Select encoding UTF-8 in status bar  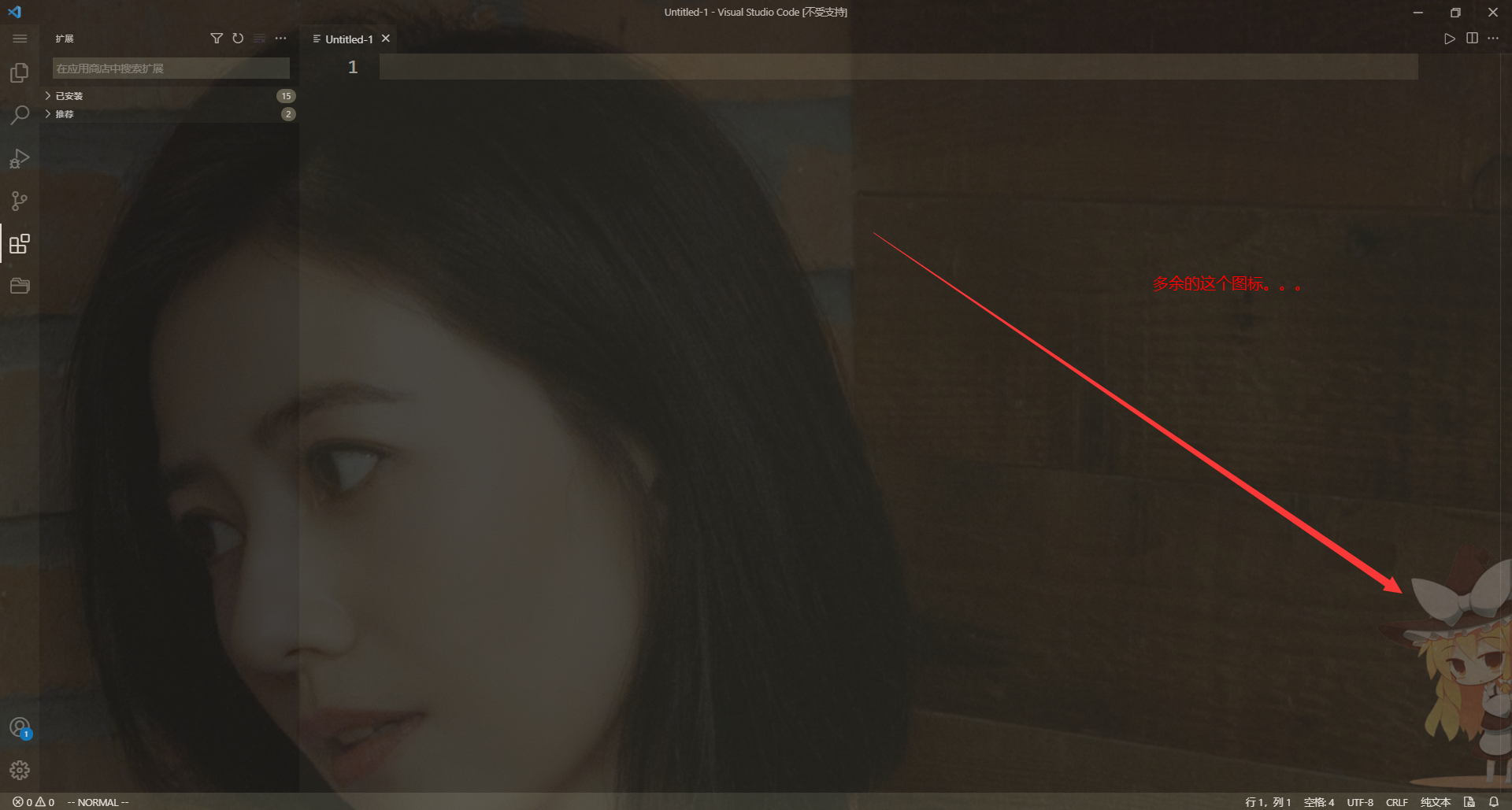pyautogui.click(x=1360, y=802)
